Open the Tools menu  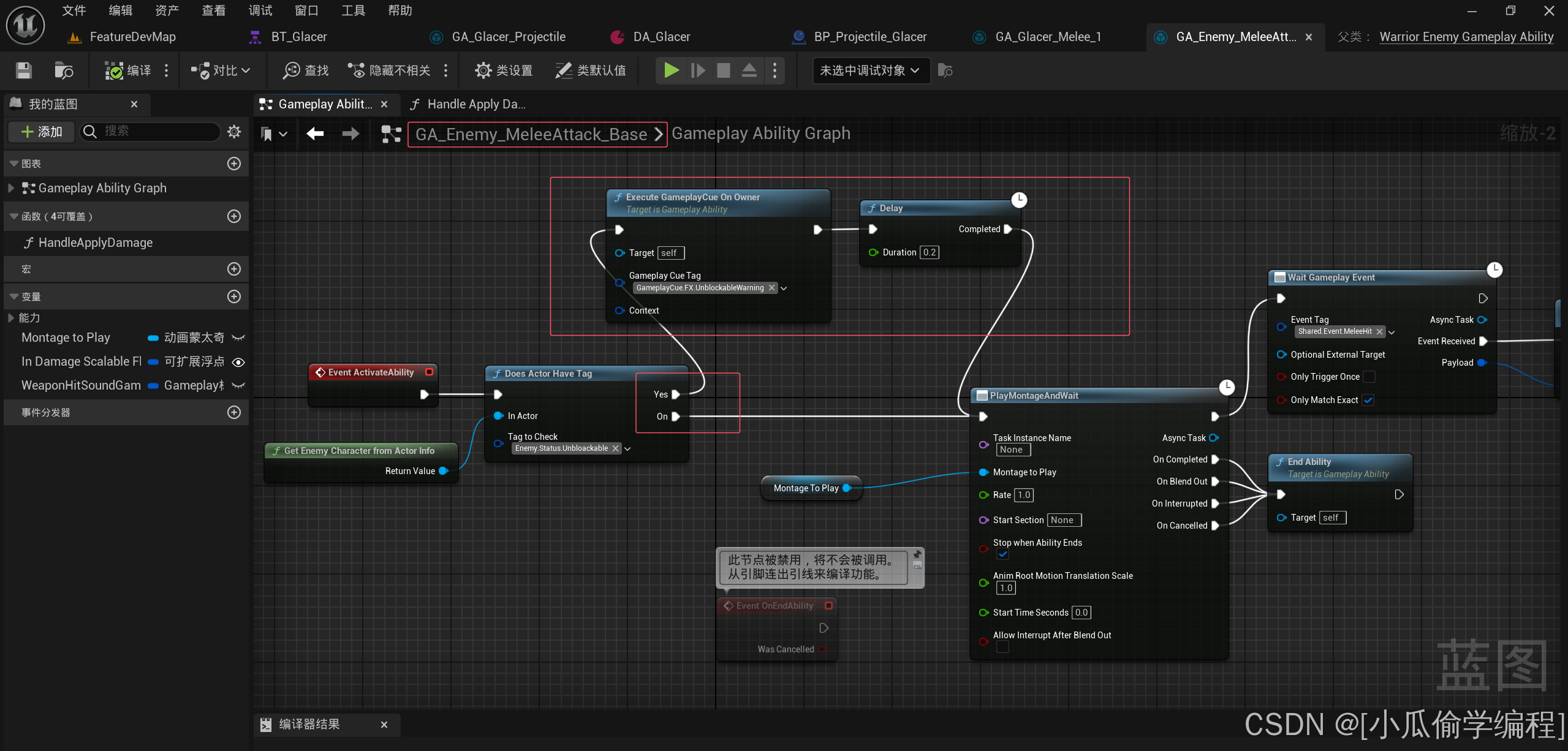(353, 10)
